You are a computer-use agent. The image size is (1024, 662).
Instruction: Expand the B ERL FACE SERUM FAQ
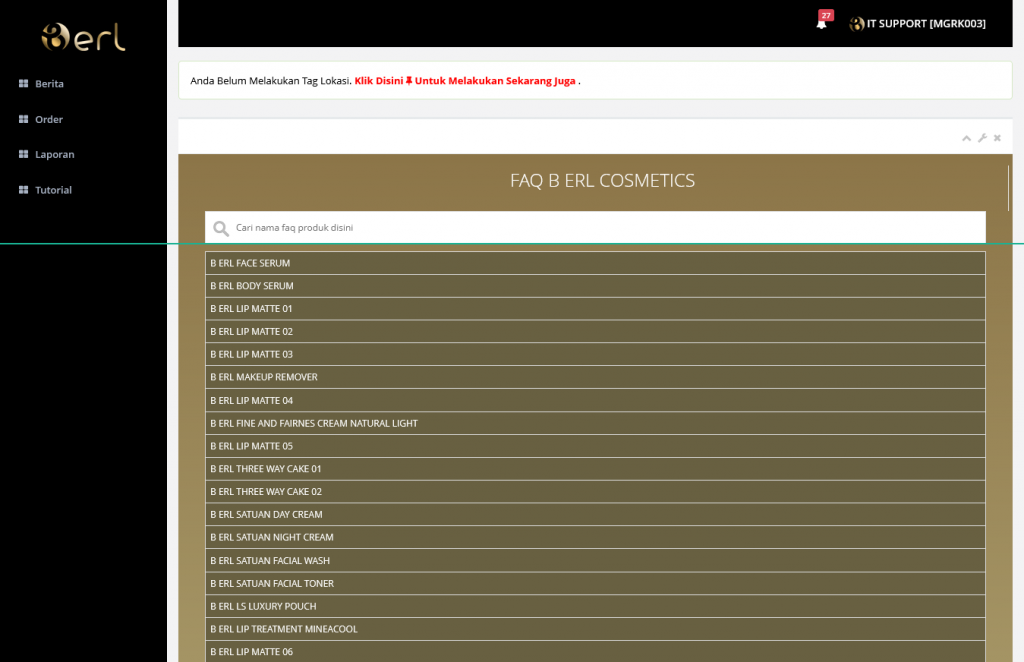(595, 263)
